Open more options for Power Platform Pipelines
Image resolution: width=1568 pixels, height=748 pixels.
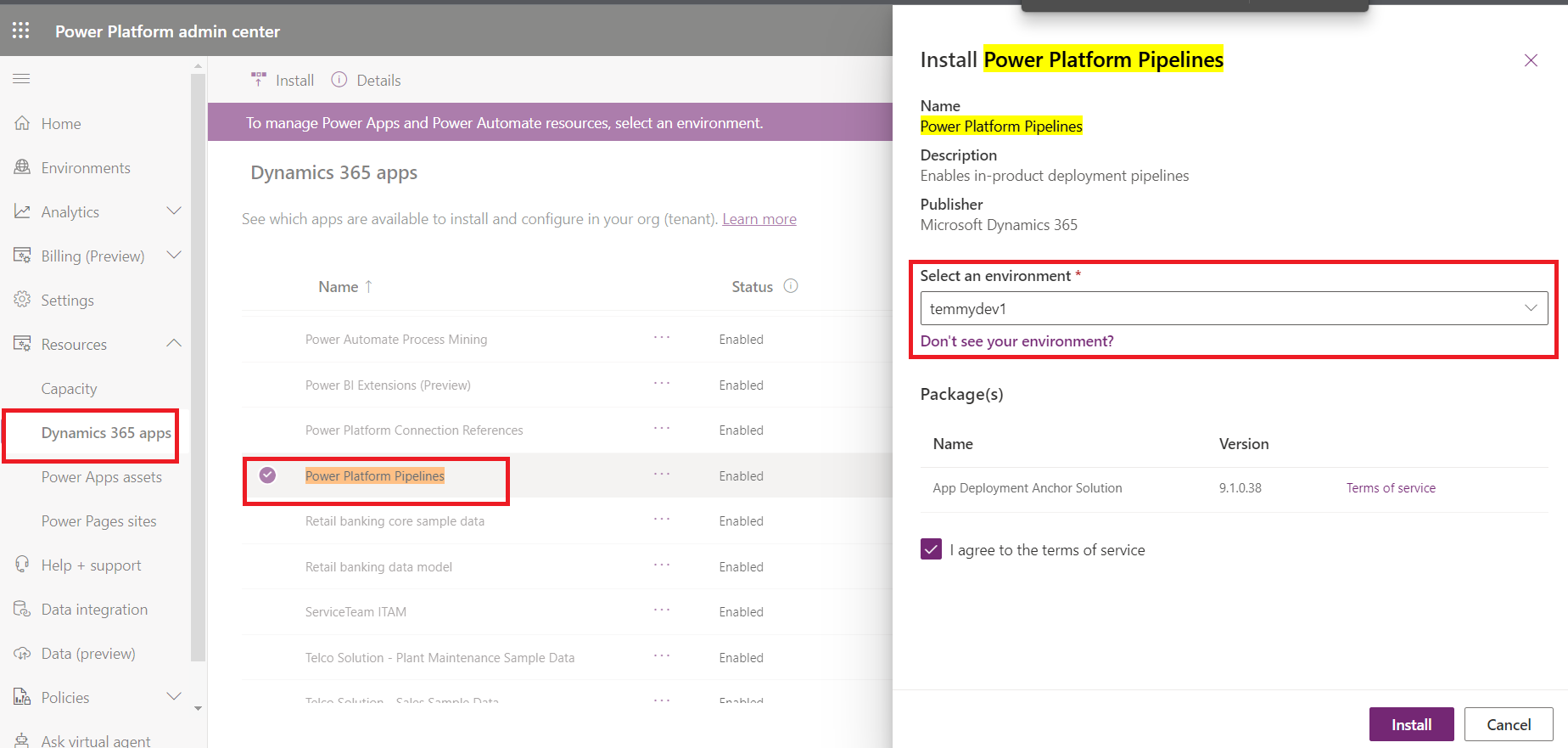(x=662, y=475)
